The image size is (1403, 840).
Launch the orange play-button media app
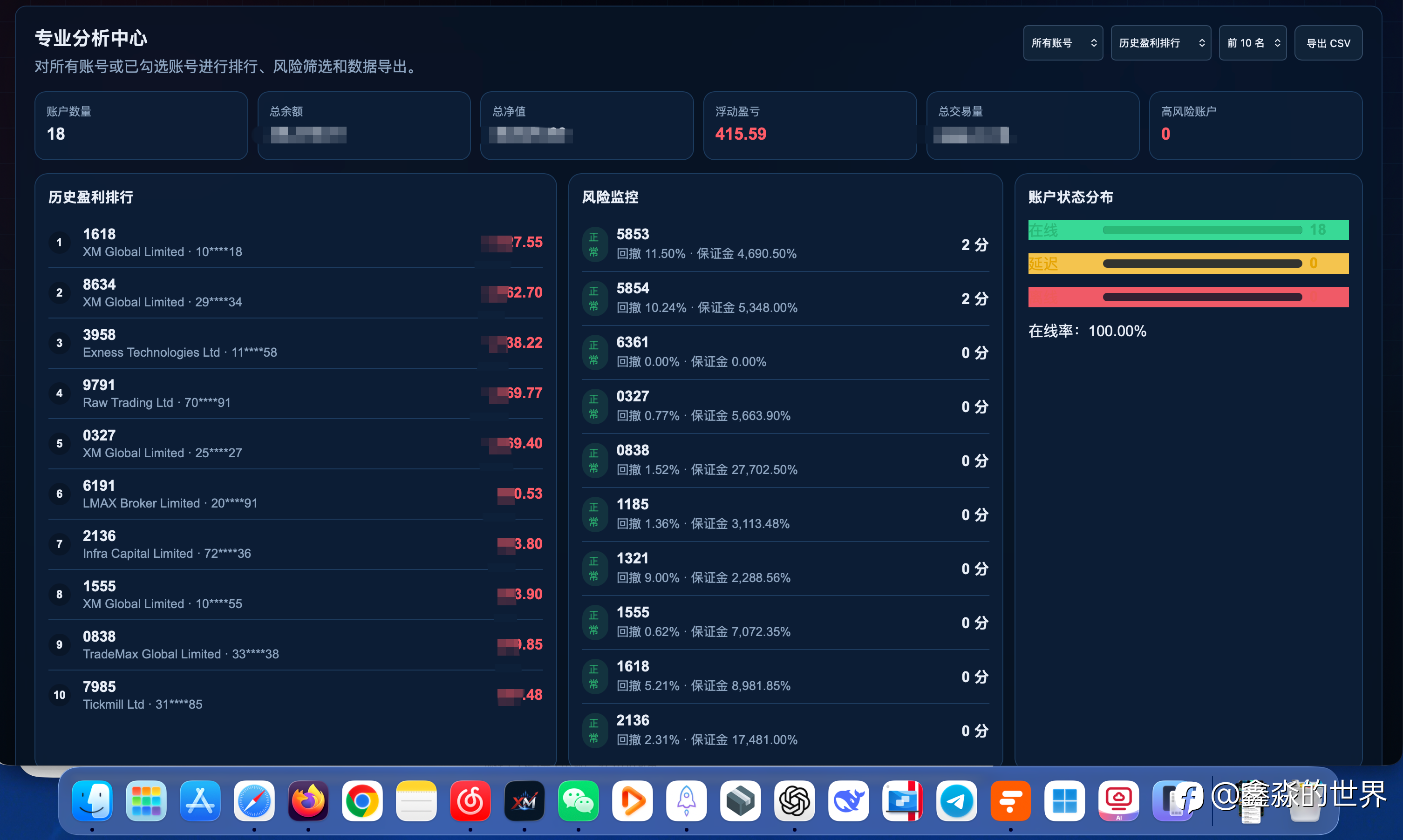633,800
